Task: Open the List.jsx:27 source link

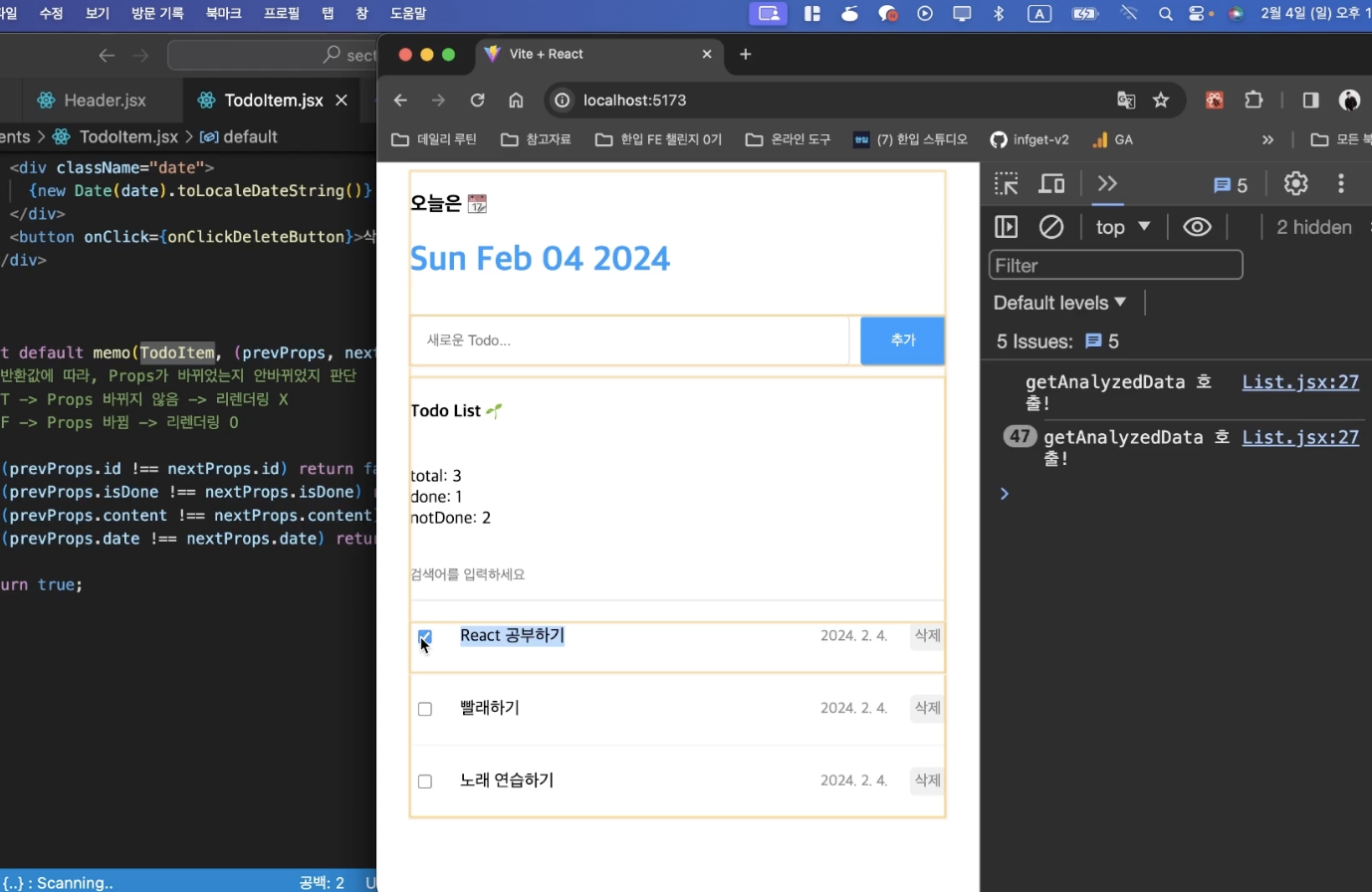Action: (1299, 382)
